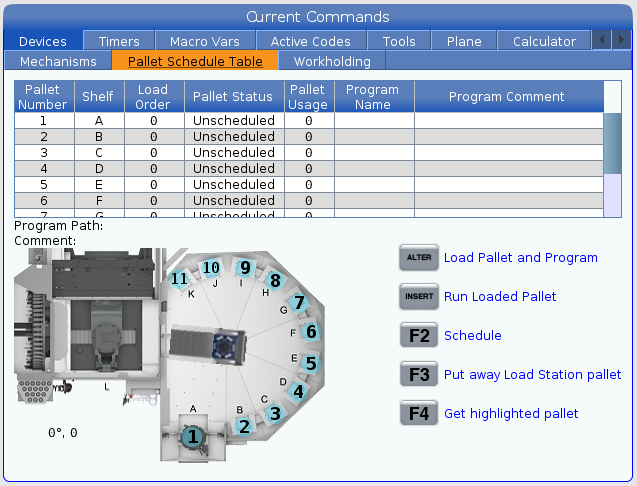Select pallet 11 on shelf K
The height and width of the screenshot is (486, 637).
click(x=180, y=279)
